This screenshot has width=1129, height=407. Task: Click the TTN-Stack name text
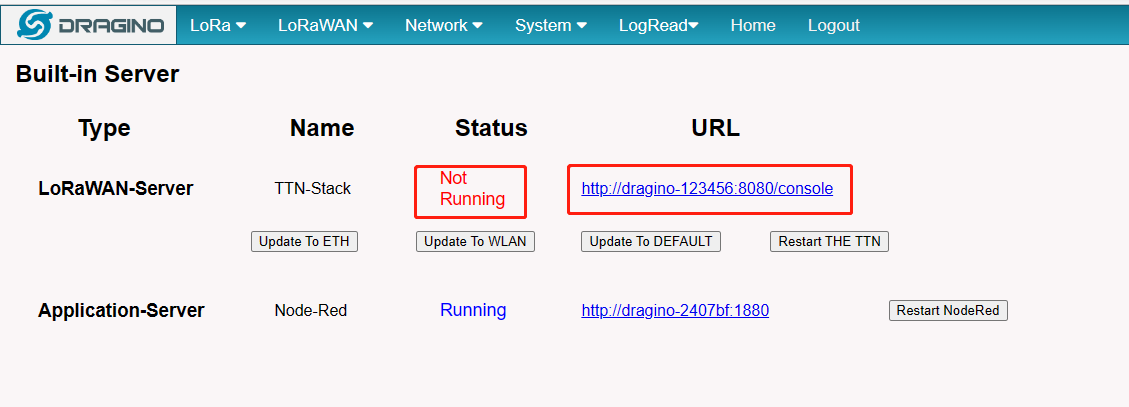312,189
